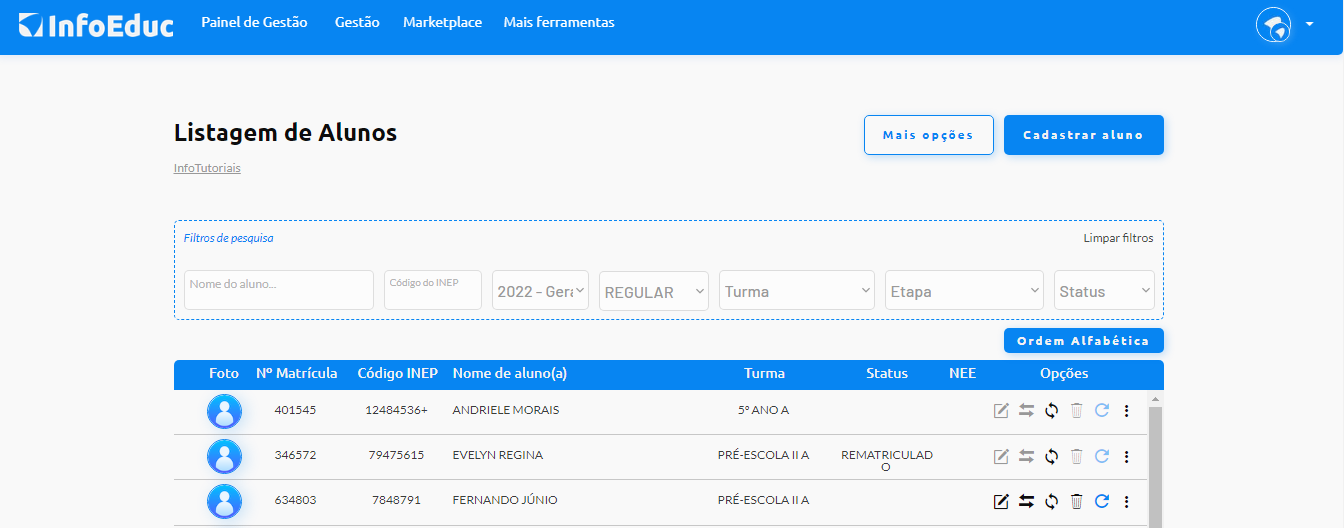Click sync icon for Andriele Morais
This screenshot has height=528, width=1344.
coord(1051,410)
